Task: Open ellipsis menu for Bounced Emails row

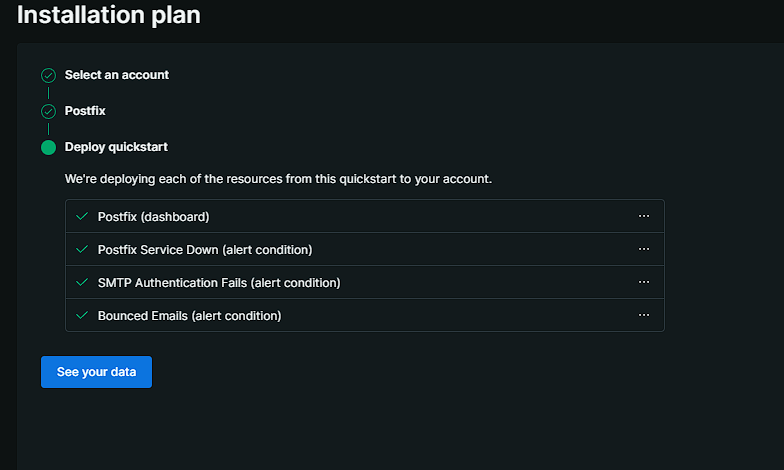Action: pyautogui.click(x=644, y=315)
